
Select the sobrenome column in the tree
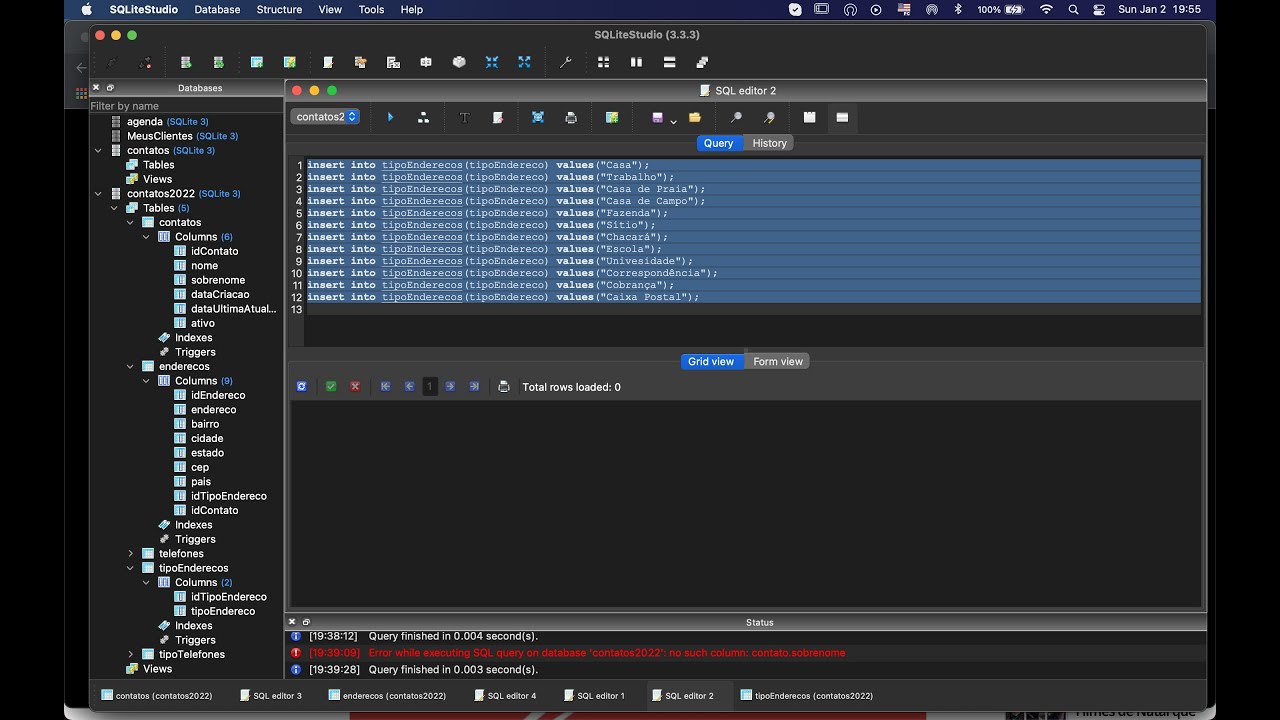click(x=218, y=280)
